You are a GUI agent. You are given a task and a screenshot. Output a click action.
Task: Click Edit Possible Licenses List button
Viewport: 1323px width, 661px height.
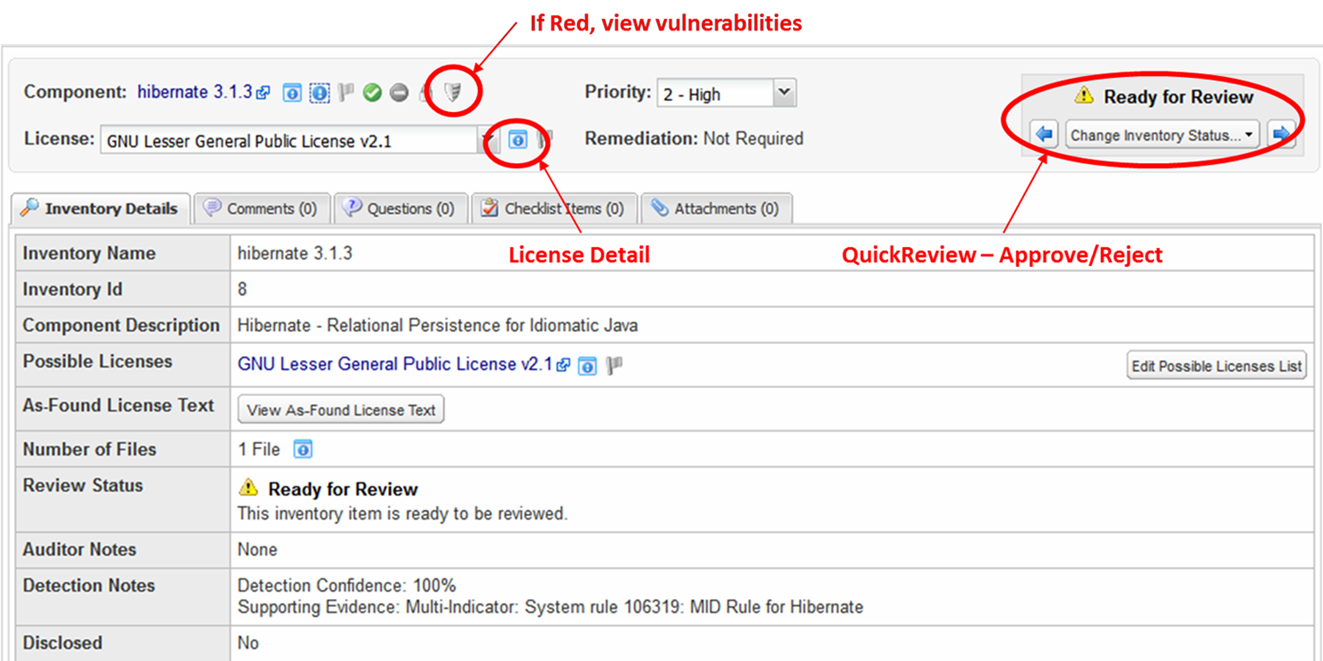click(x=1216, y=366)
